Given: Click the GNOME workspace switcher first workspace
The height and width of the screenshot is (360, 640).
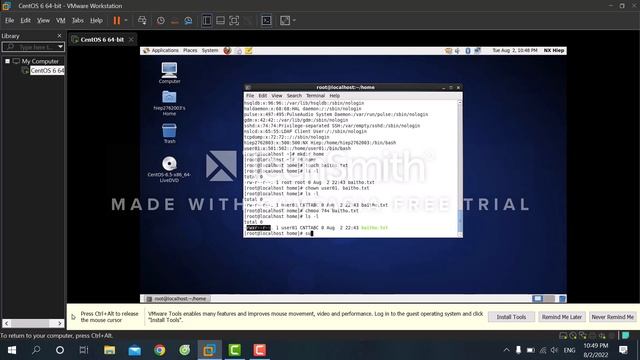Looking at the screenshot, I should [538, 299].
